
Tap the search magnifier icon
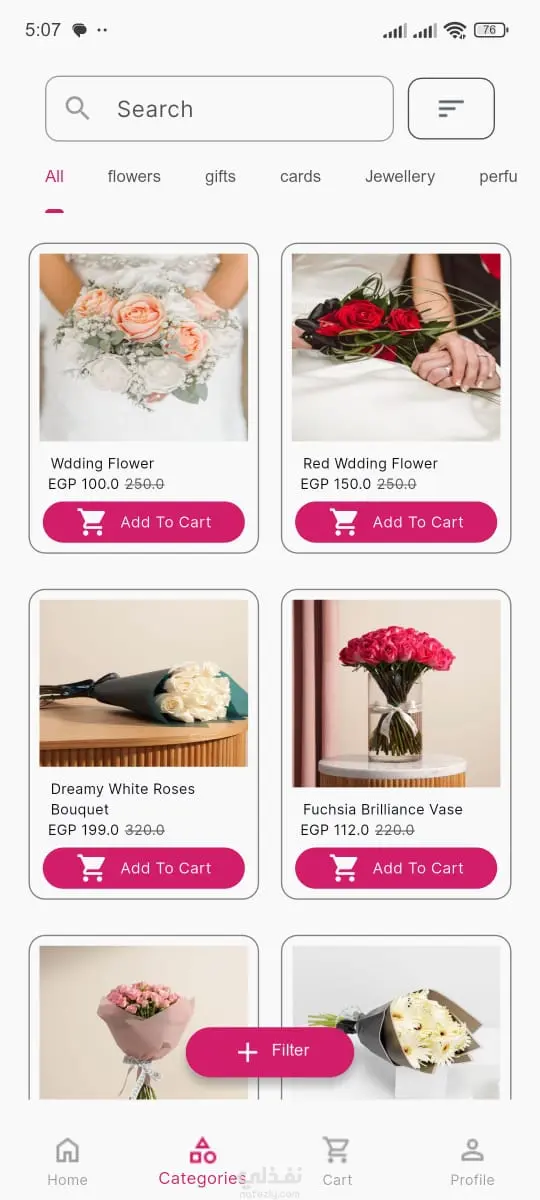78,108
